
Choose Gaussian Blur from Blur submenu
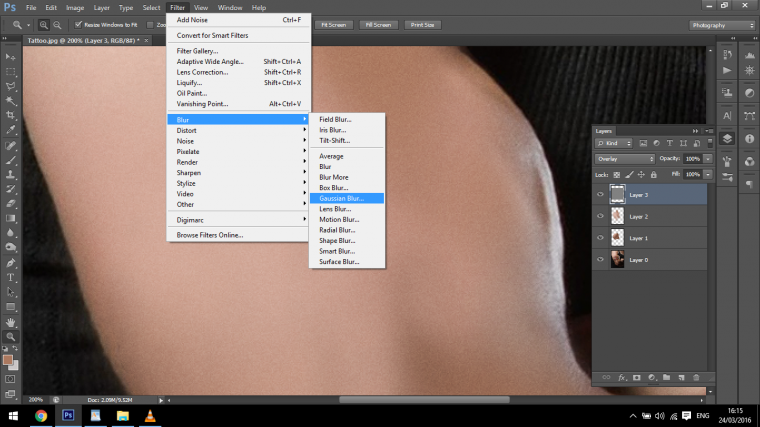(x=347, y=198)
